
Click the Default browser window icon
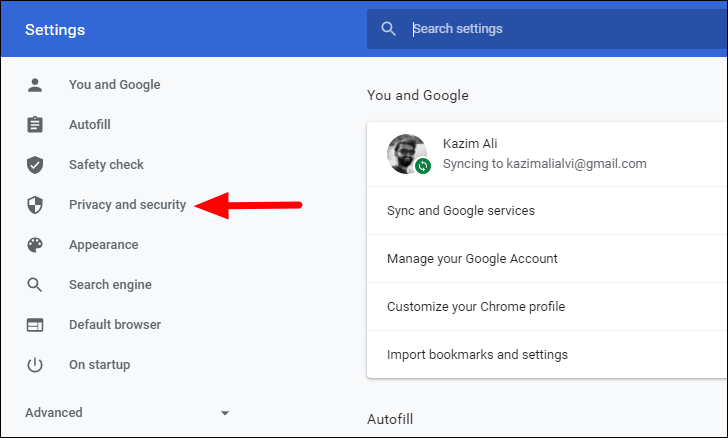35,325
